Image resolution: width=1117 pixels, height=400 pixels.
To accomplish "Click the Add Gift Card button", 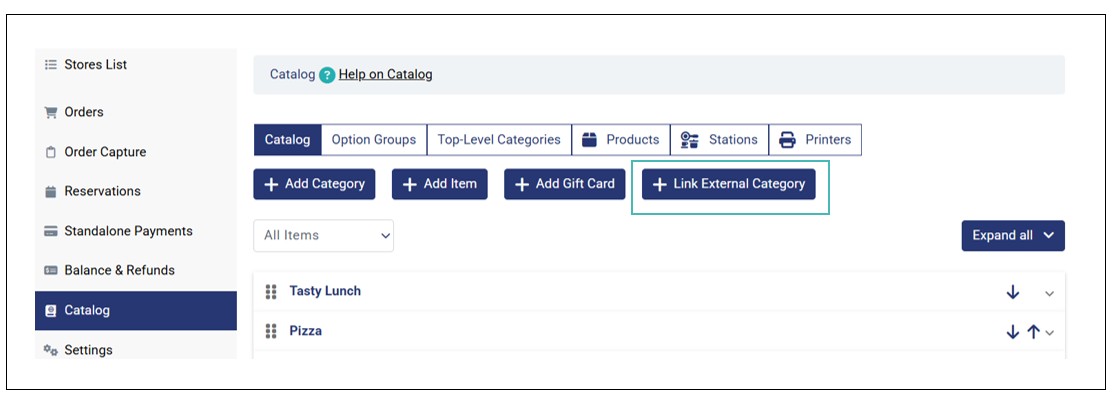I will click(565, 184).
